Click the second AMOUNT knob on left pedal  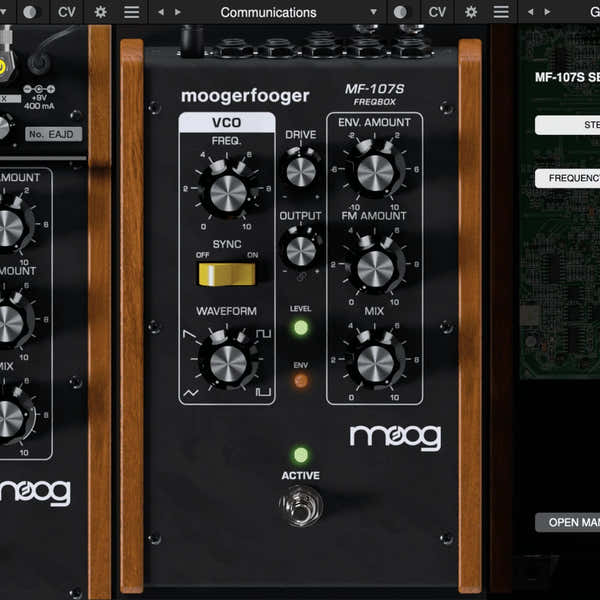11,323
